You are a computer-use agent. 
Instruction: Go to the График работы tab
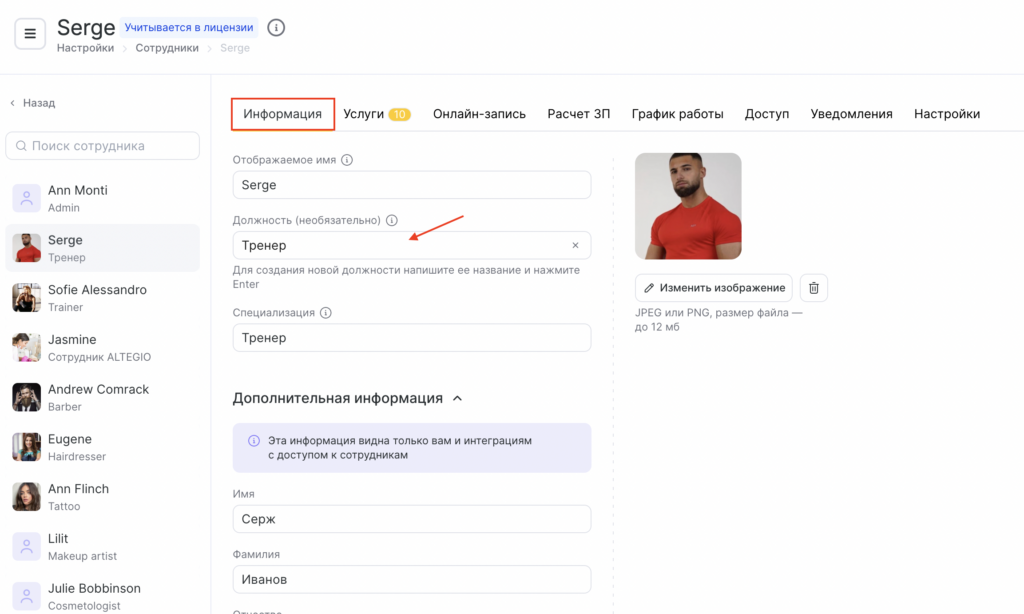click(x=677, y=114)
